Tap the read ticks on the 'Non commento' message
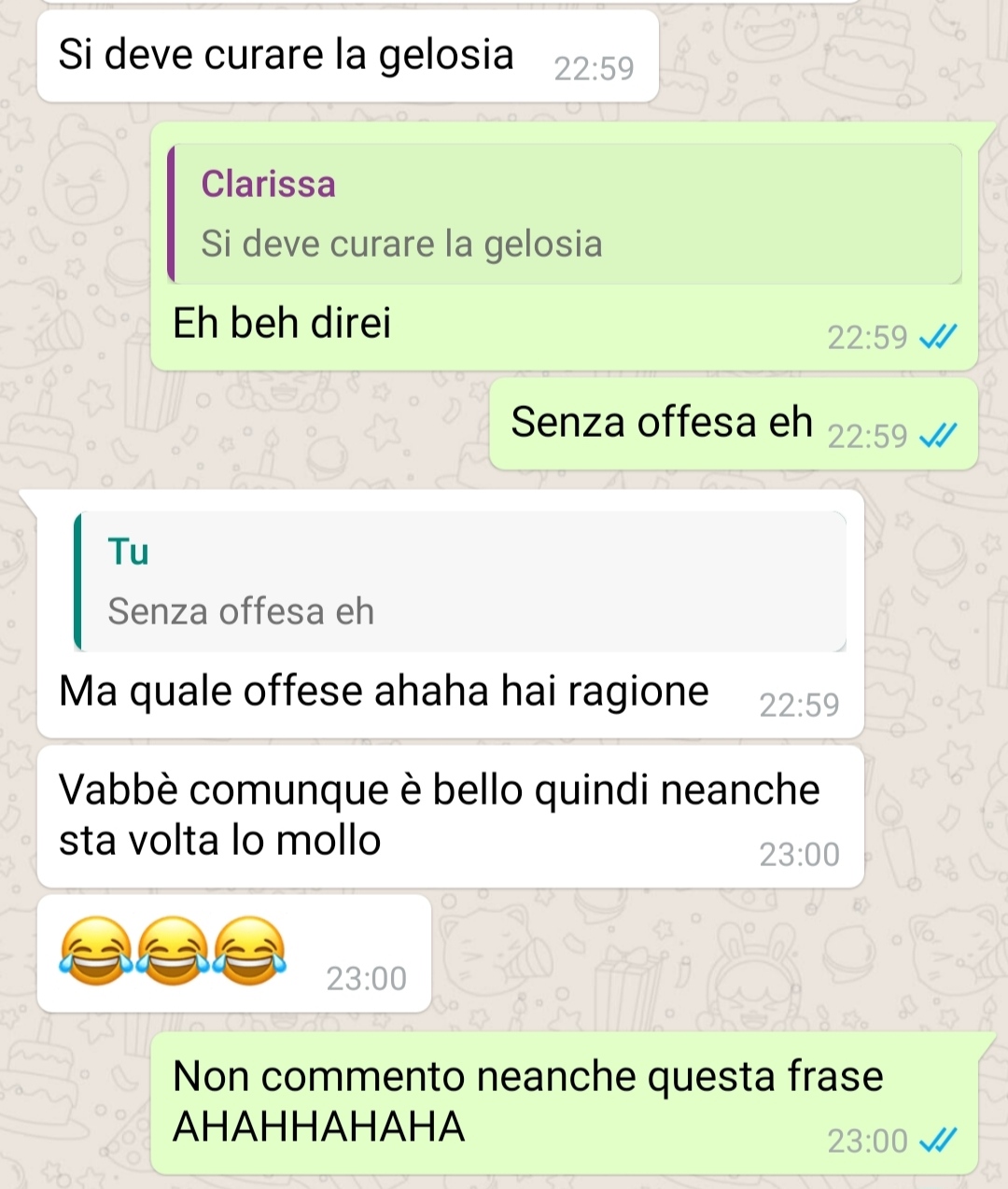Viewport: 1008px width, 1189px height. coord(938,1140)
